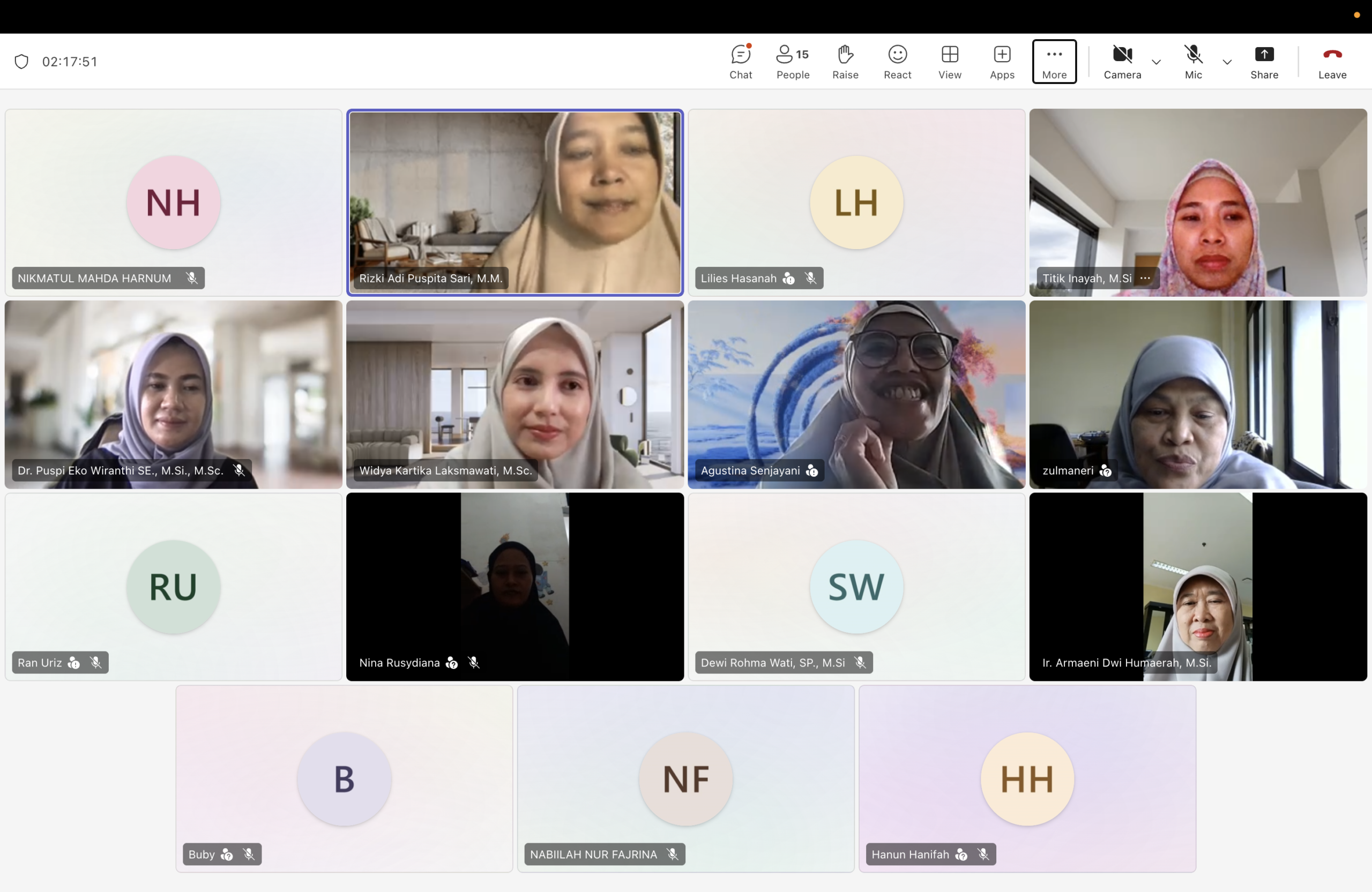Open More options on Titik Inayah's tile

[x=1145, y=278]
